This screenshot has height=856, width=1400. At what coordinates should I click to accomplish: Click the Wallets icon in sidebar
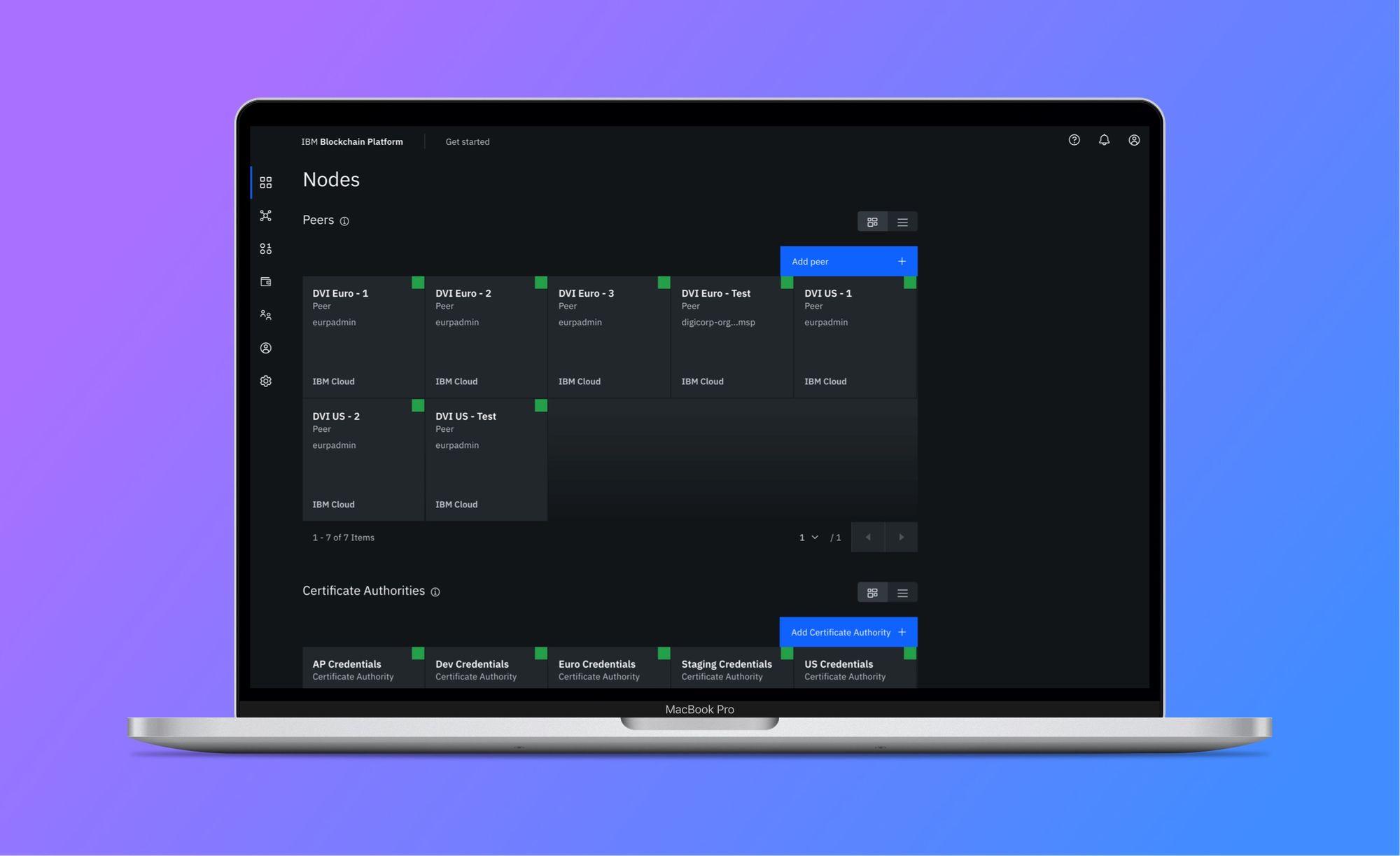pyautogui.click(x=265, y=281)
